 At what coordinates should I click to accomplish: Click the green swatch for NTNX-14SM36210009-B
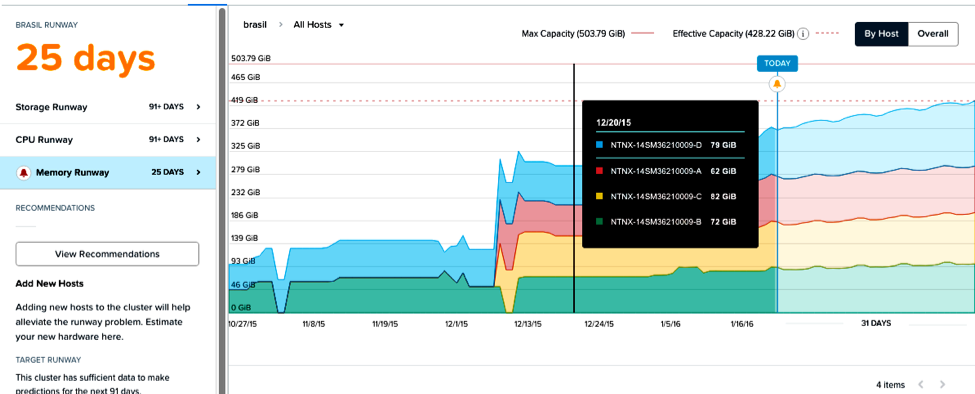[599, 221]
